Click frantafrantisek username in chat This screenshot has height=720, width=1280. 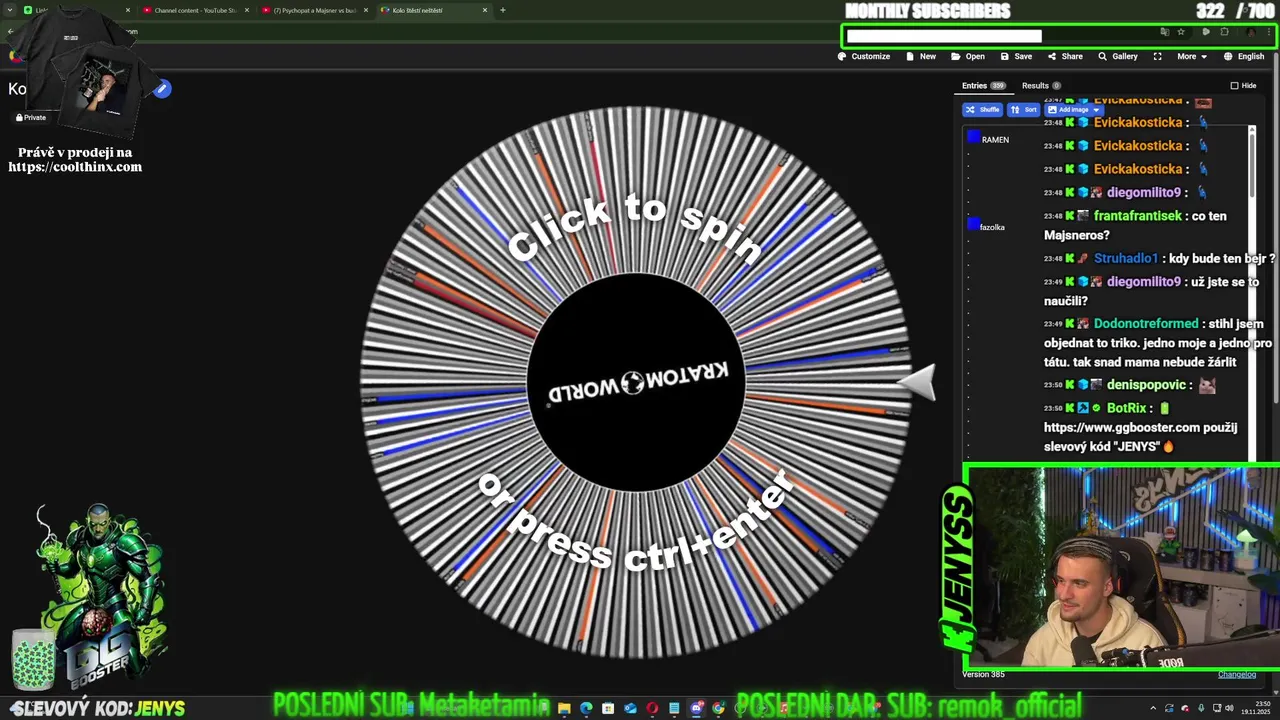1138,216
